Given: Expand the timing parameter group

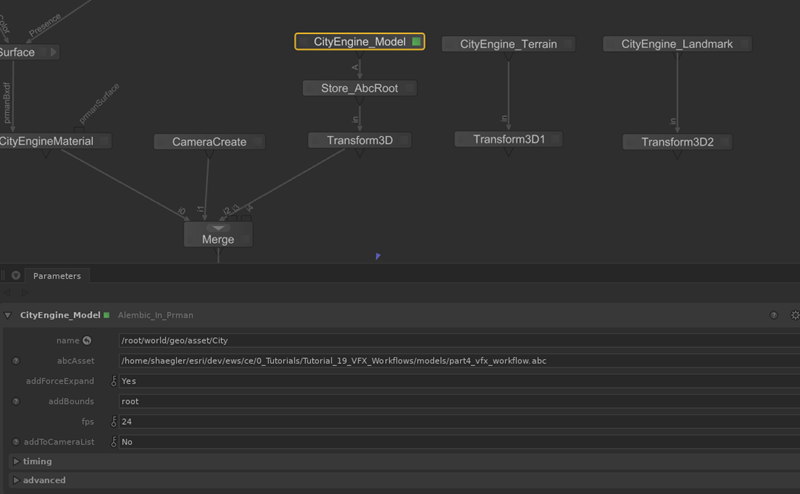Looking at the screenshot, I should [15, 461].
